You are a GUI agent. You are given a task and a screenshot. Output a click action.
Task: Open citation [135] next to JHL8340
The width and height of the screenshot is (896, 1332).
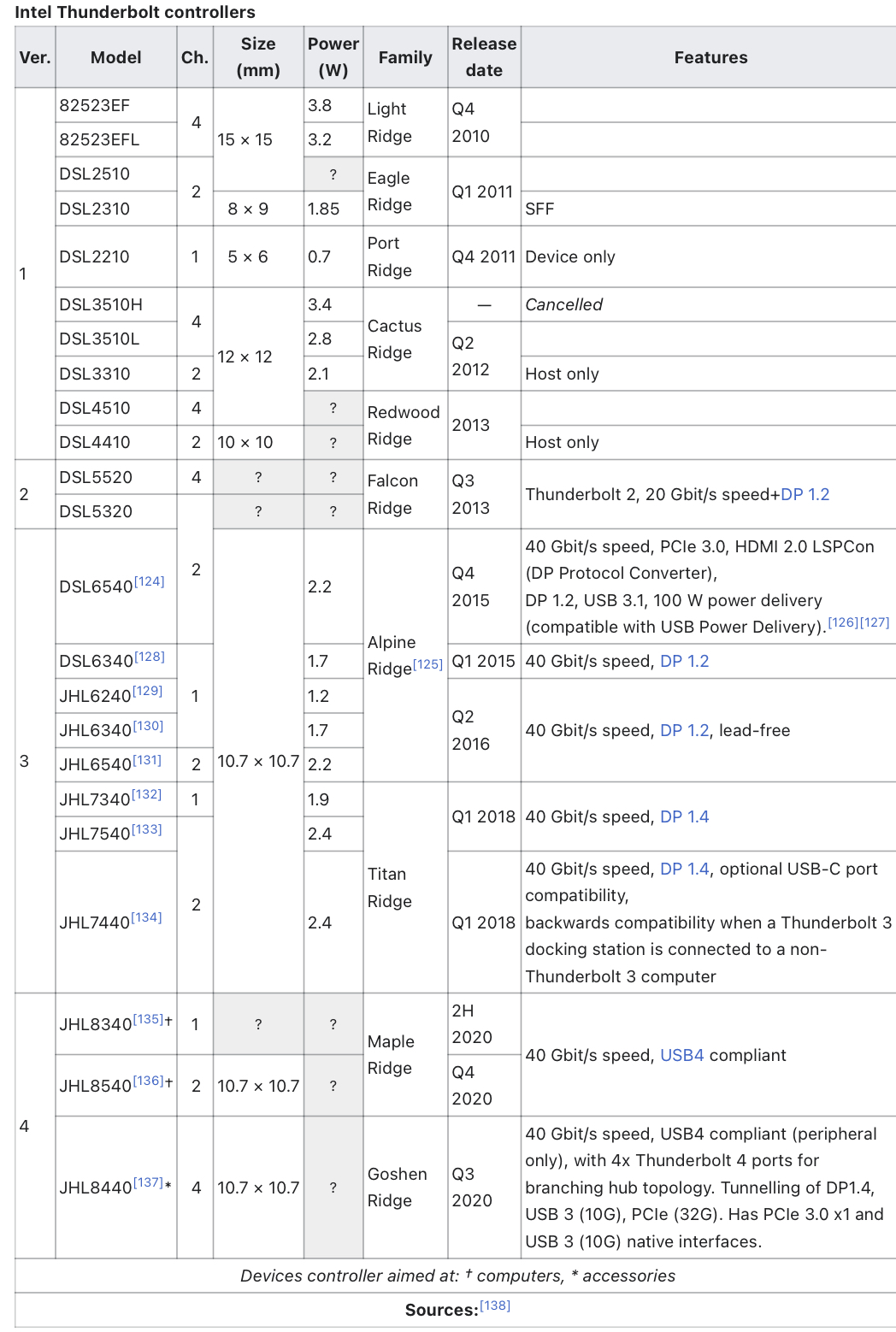coord(148,1019)
